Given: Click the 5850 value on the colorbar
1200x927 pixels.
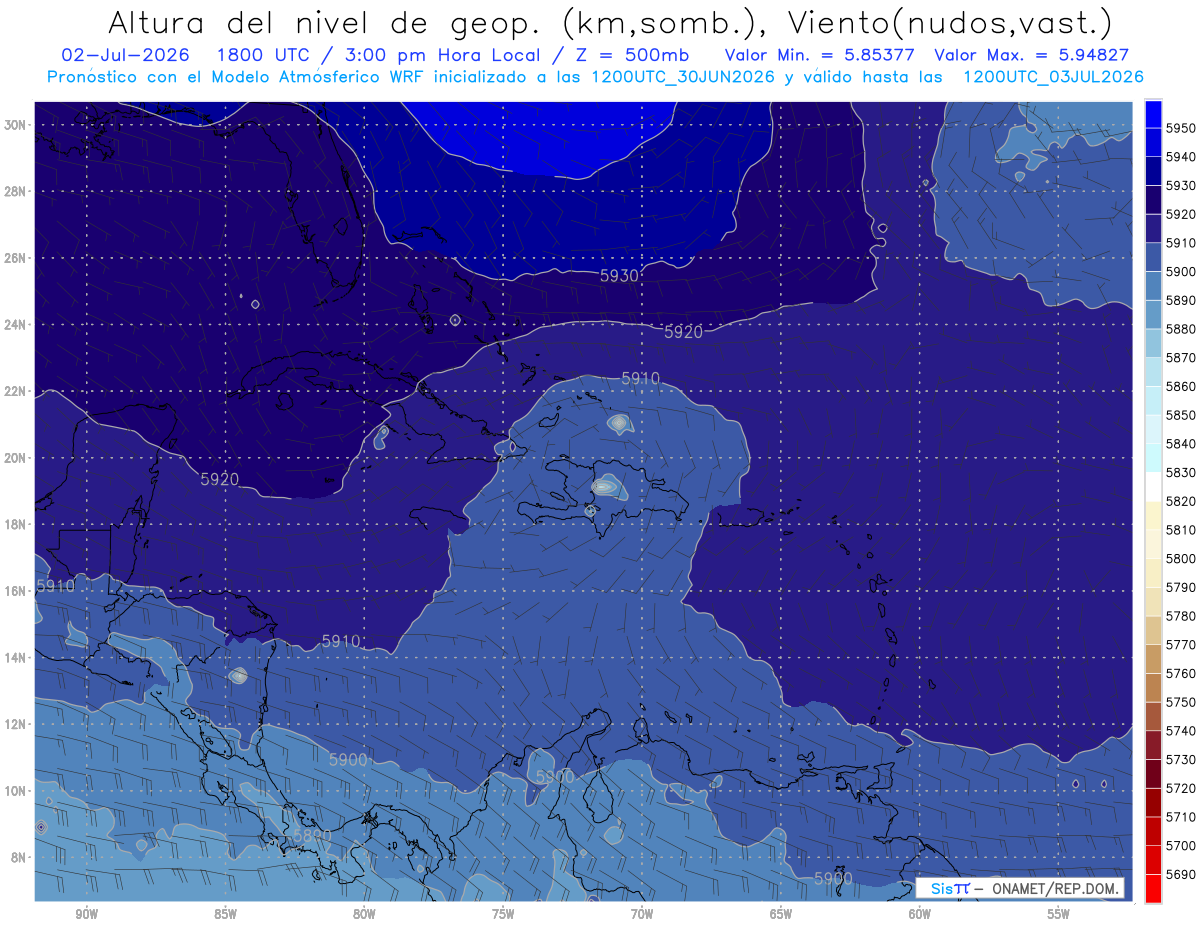Looking at the screenshot, I should click(1180, 415).
